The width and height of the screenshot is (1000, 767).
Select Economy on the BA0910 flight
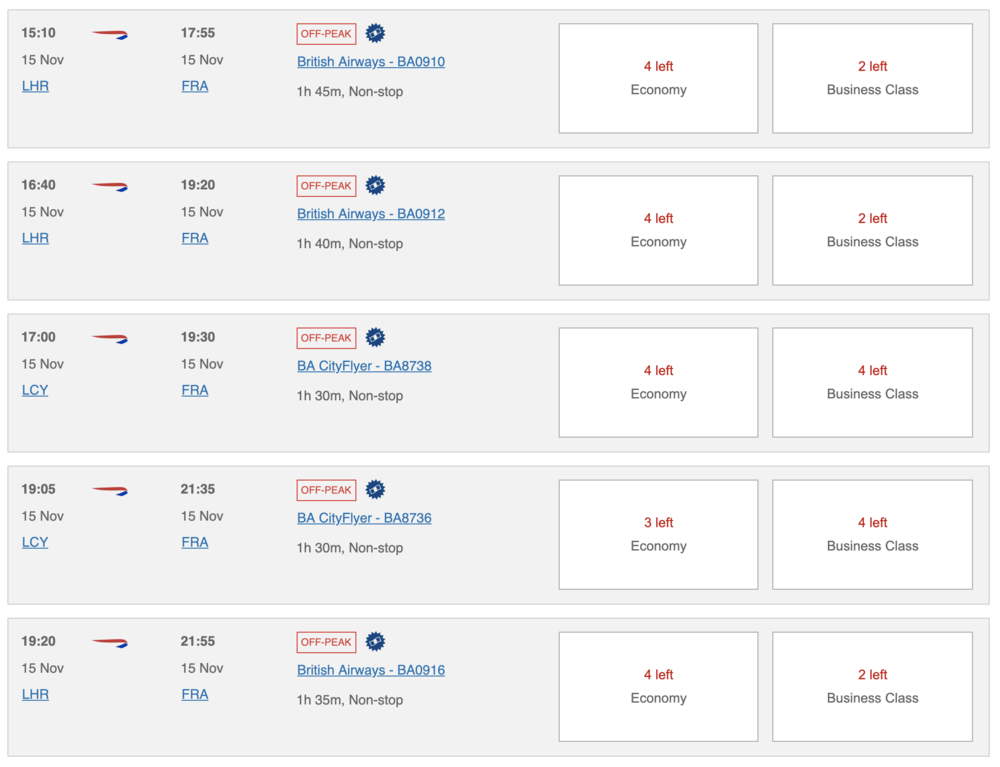pyautogui.click(x=658, y=78)
